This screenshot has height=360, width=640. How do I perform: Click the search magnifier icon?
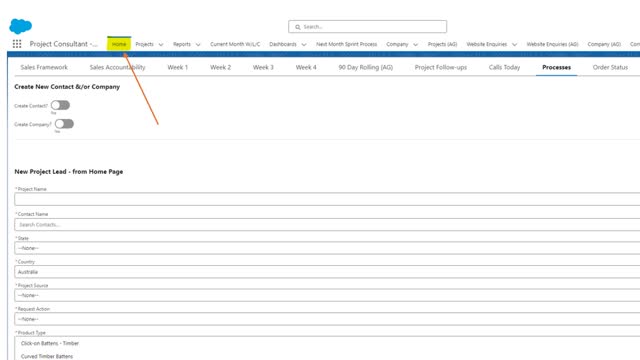click(298, 27)
